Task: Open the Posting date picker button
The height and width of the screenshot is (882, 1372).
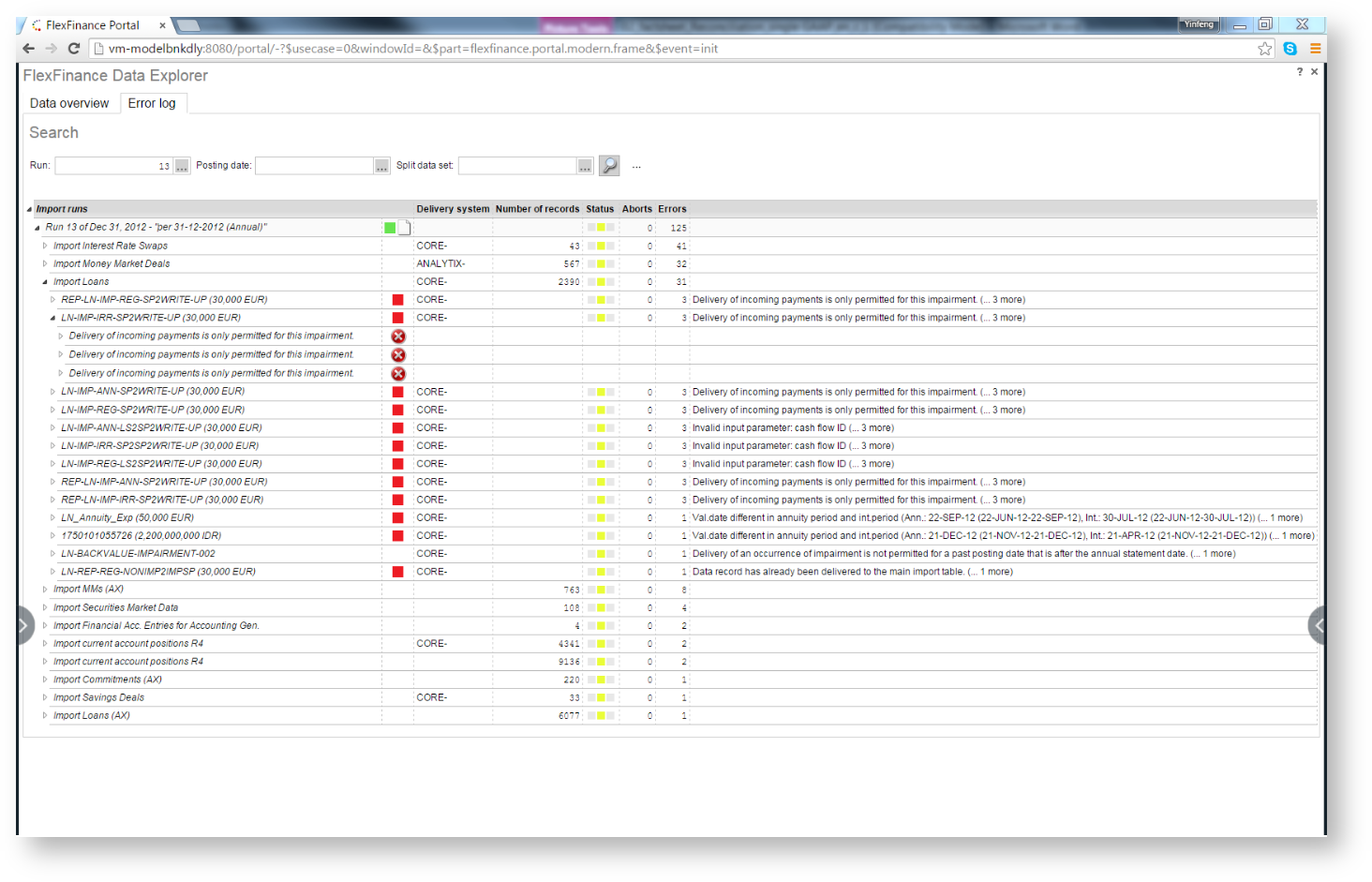Action: click(x=381, y=167)
